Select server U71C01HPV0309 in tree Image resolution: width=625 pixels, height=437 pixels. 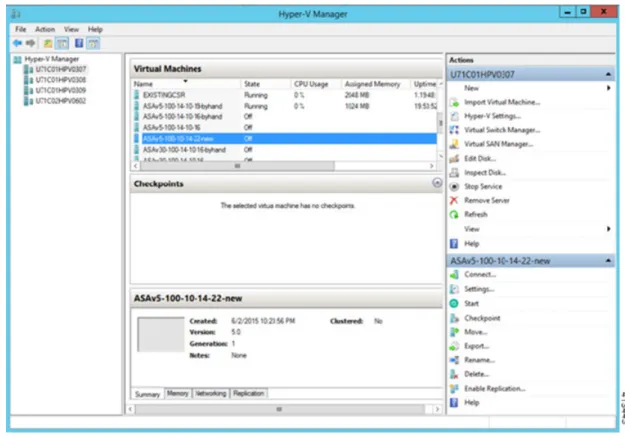coord(61,90)
